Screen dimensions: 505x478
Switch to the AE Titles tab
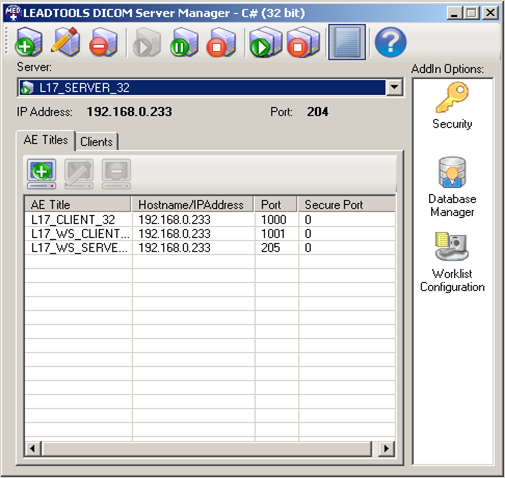(x=46, y=140)
